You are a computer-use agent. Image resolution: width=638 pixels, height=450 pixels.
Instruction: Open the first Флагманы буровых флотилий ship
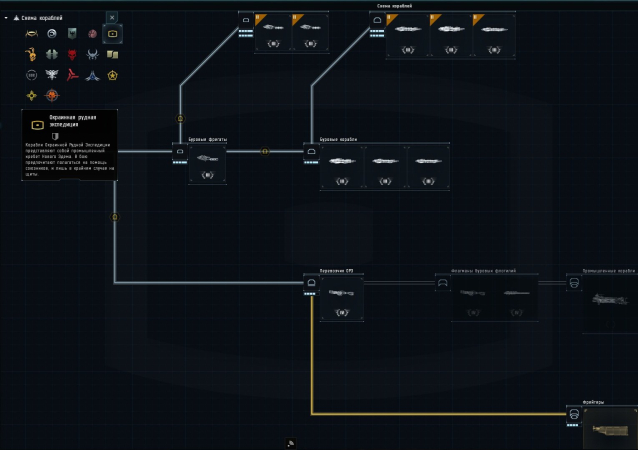(x=473, y=299)
